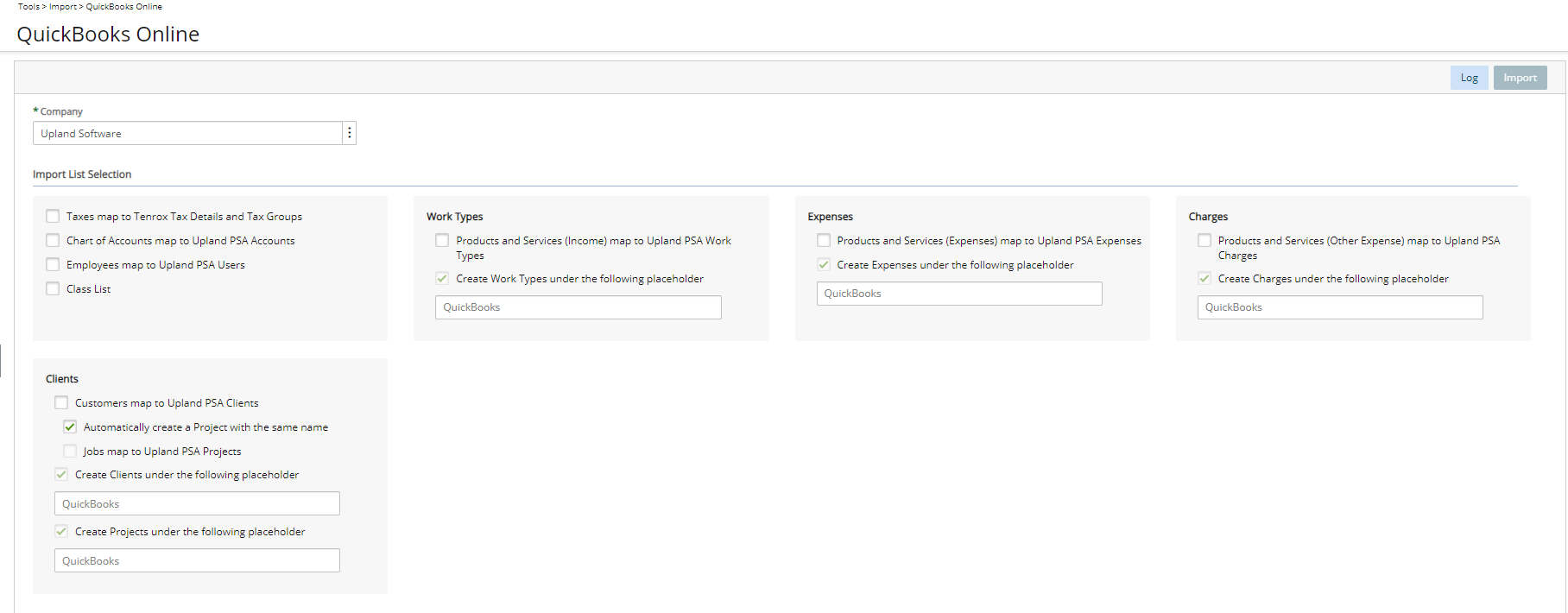Viewport: 1568px width, 613px height.
Task: Toggle Create Work Types under placeholder checkbox
Action: [x=442, y=278]
